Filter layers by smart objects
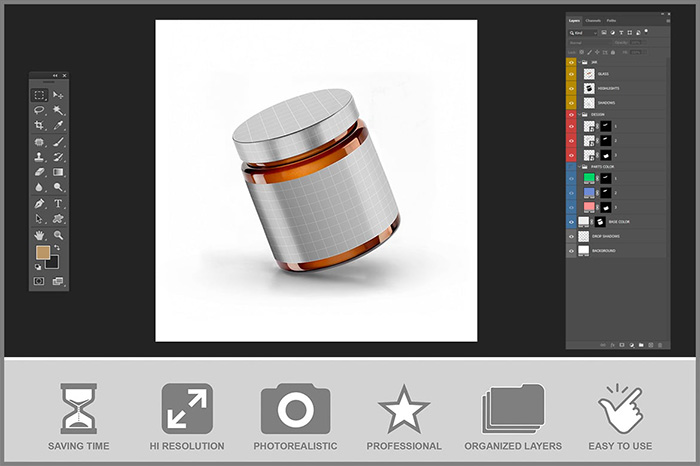This screenshot has height=466, width=700. tap(638, 33)
